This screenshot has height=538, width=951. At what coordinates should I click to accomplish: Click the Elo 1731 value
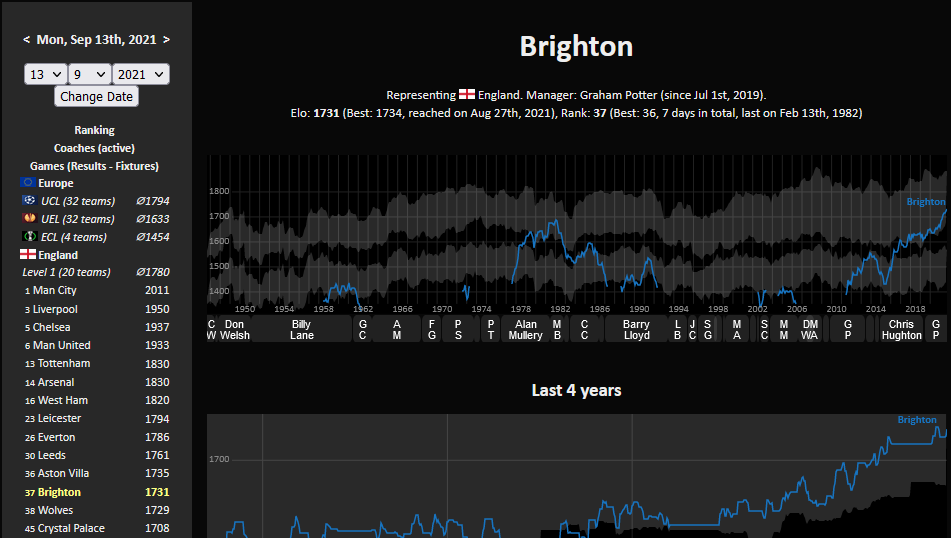pyautogui.click(x=326, y=113)
